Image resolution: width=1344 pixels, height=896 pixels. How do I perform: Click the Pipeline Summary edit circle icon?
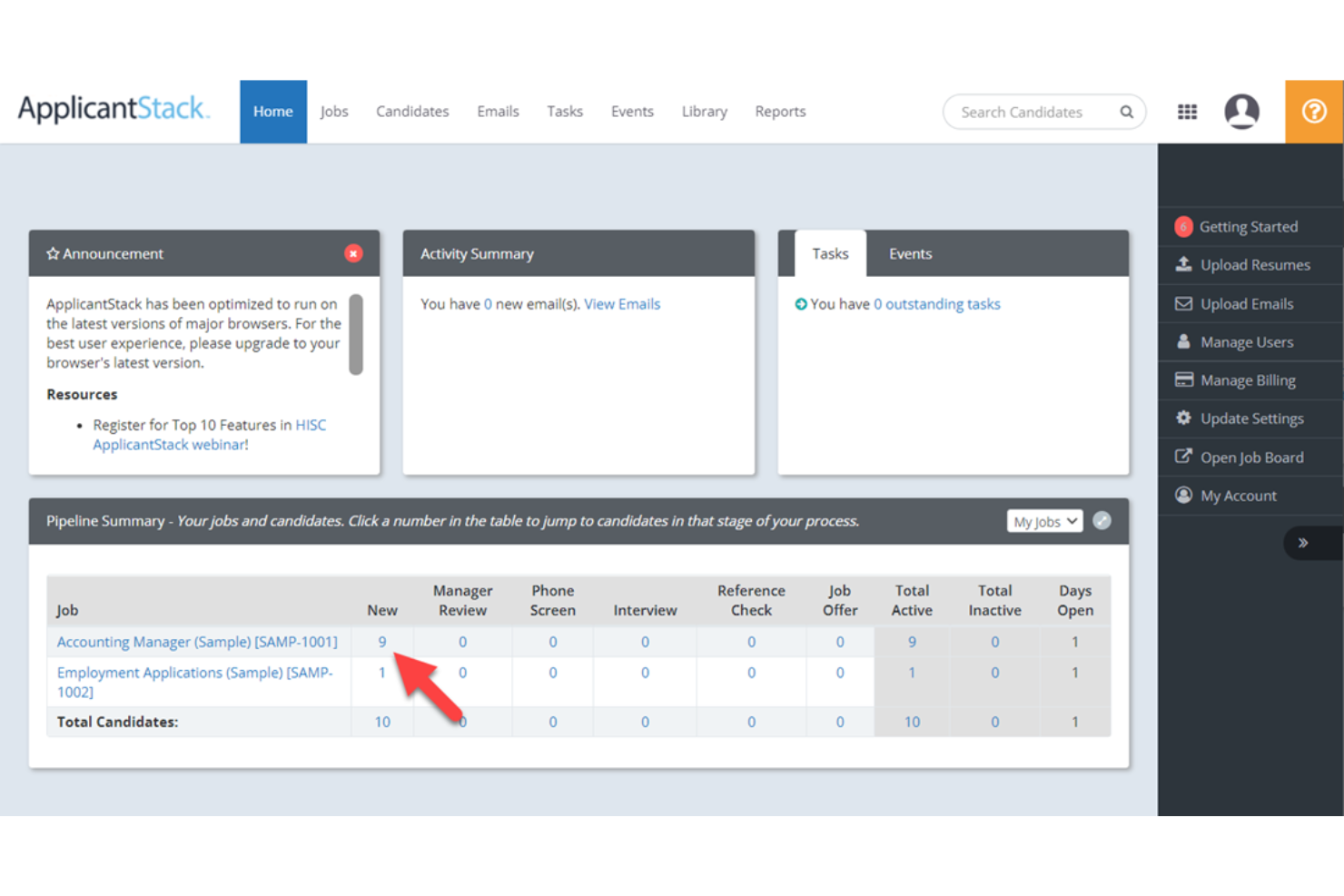point(1102,521)
